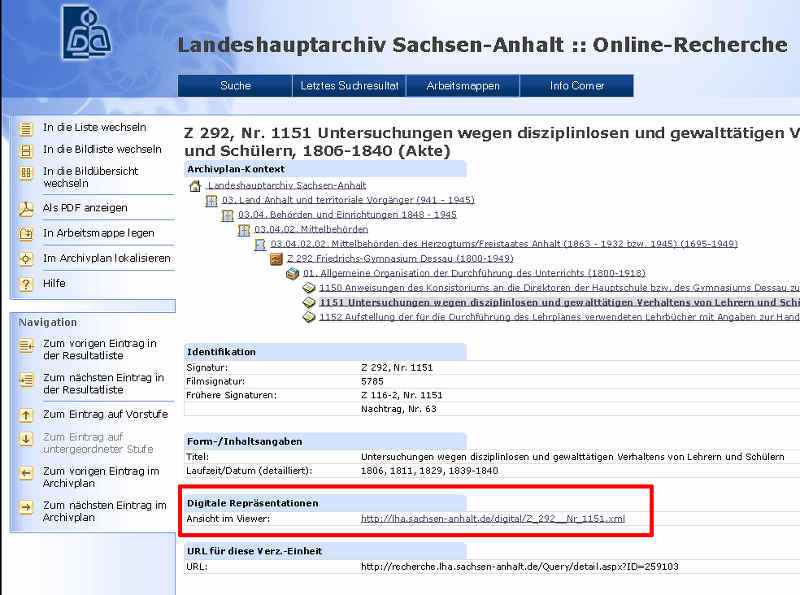Click the 'Landeshauptarchiv Sachsen-Anhalt :: Online-Recherche' heading
This screenshot has height=595, width=800.
483,45
